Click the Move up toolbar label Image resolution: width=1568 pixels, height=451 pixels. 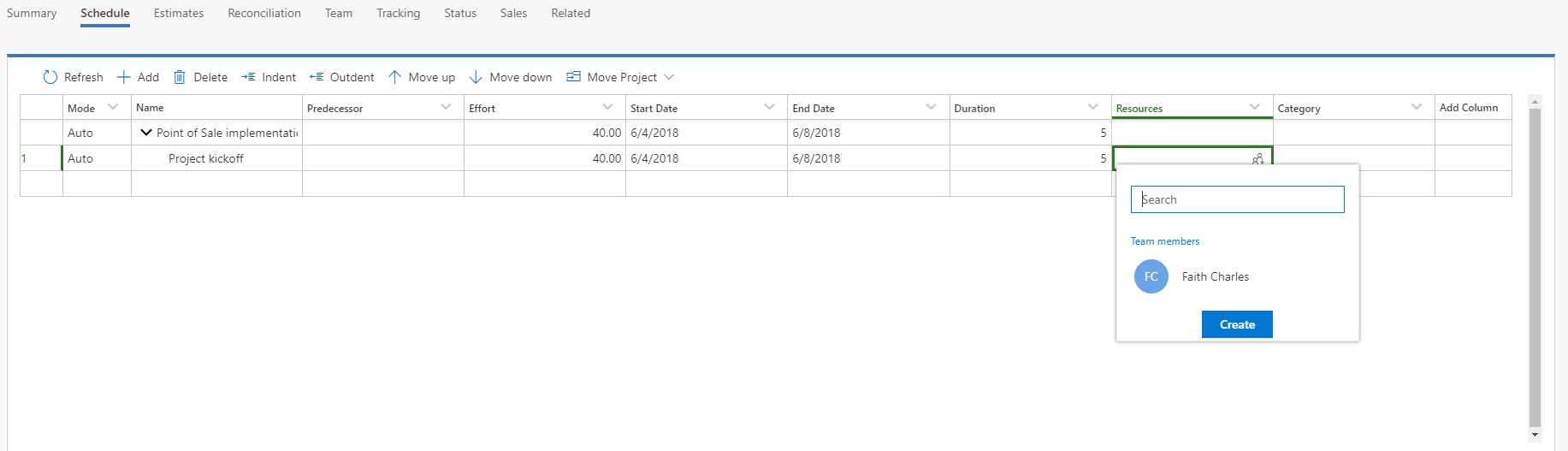click(432, 77)
